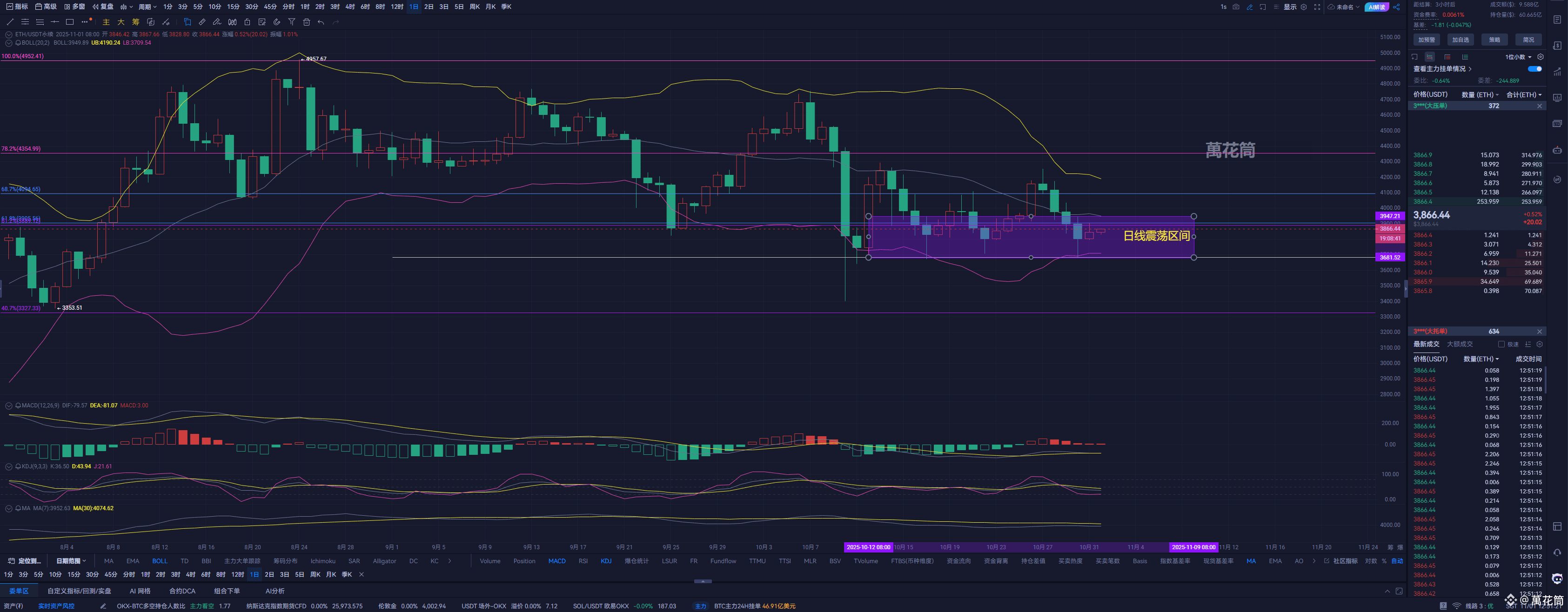Open the 1位小数 decimal precision dropdown
This screenshot has width=1568, height=612.
tap(1518, 57)
